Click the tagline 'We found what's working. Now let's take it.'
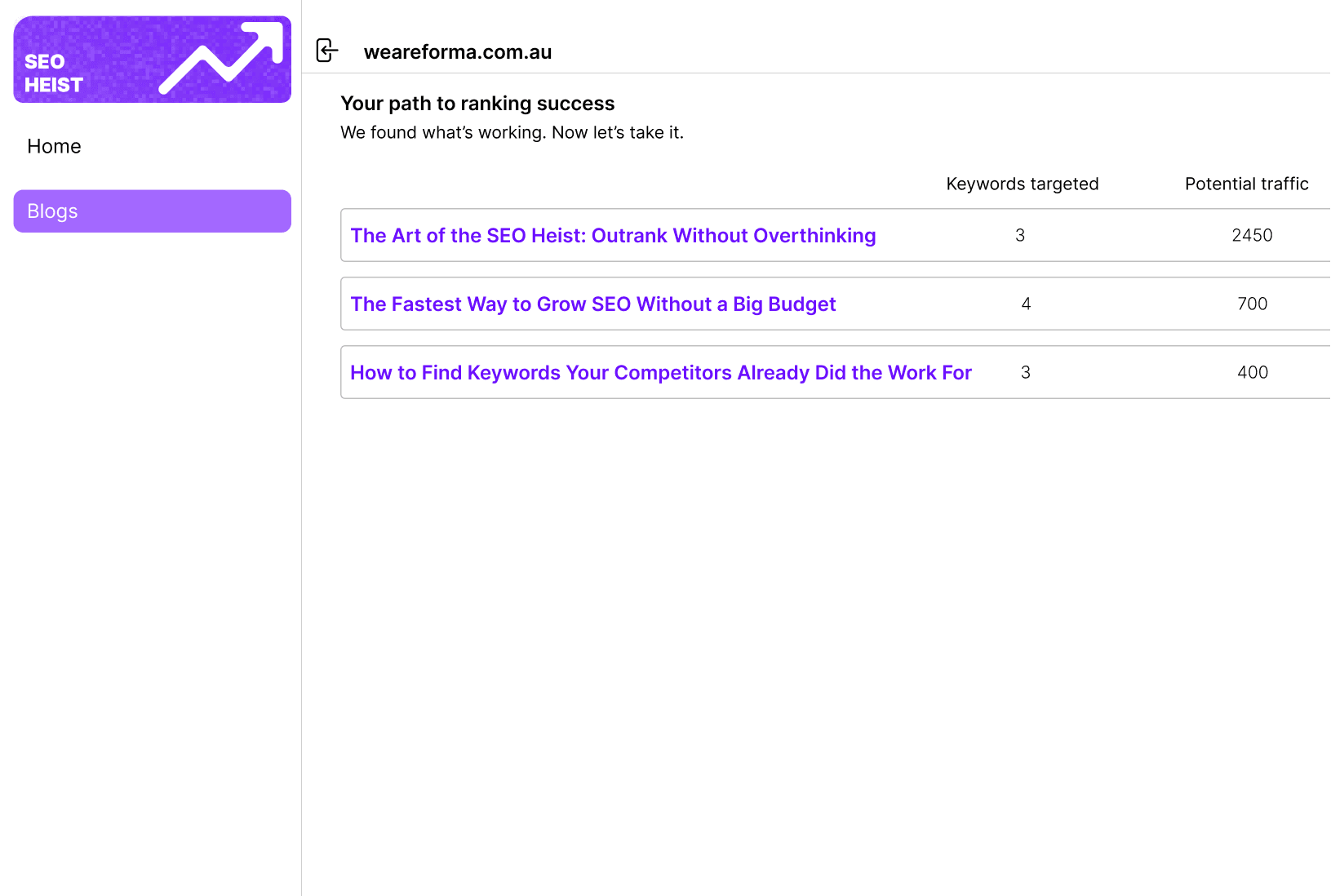Screen dimensions: 1331x896 pos(512,132)
